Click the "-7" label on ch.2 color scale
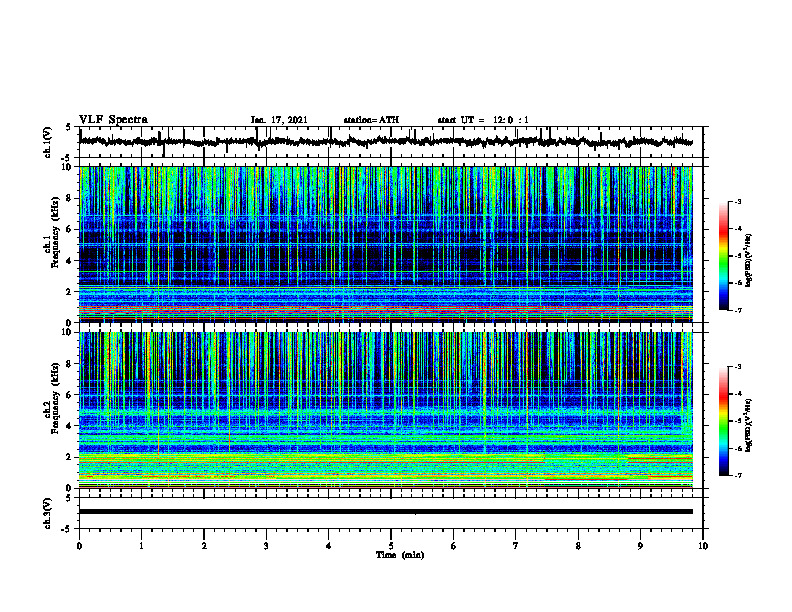 (738, 476)
